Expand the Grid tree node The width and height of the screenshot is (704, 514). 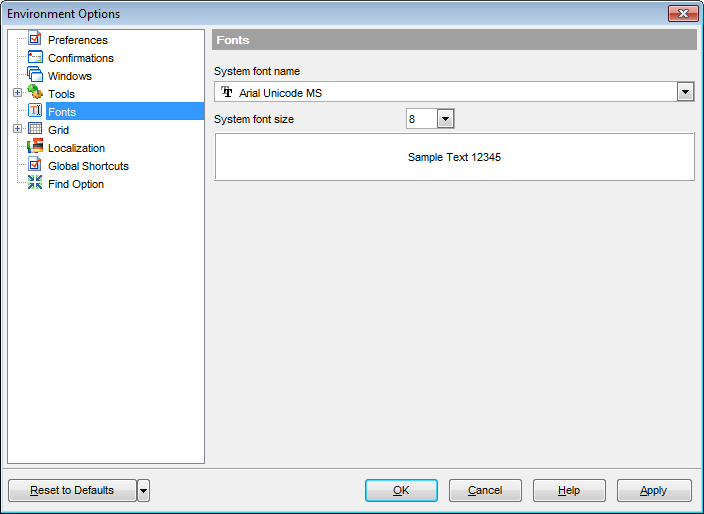17,130
